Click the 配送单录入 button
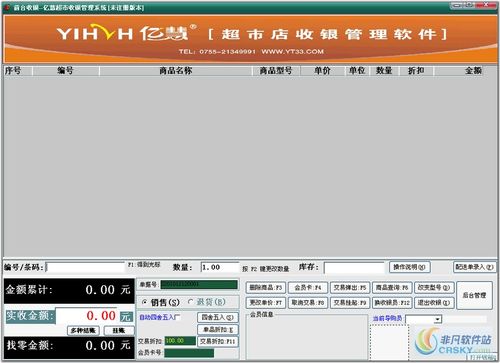Viewport: 500px width, 363px height. [474, 267]
